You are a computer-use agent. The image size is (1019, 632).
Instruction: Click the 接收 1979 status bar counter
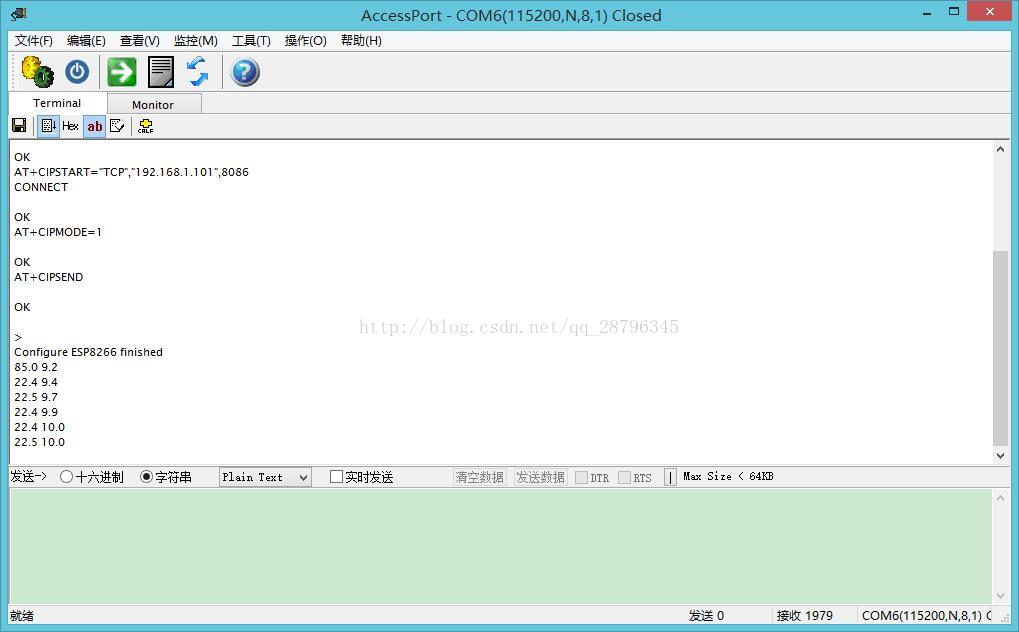coord(805,615)
